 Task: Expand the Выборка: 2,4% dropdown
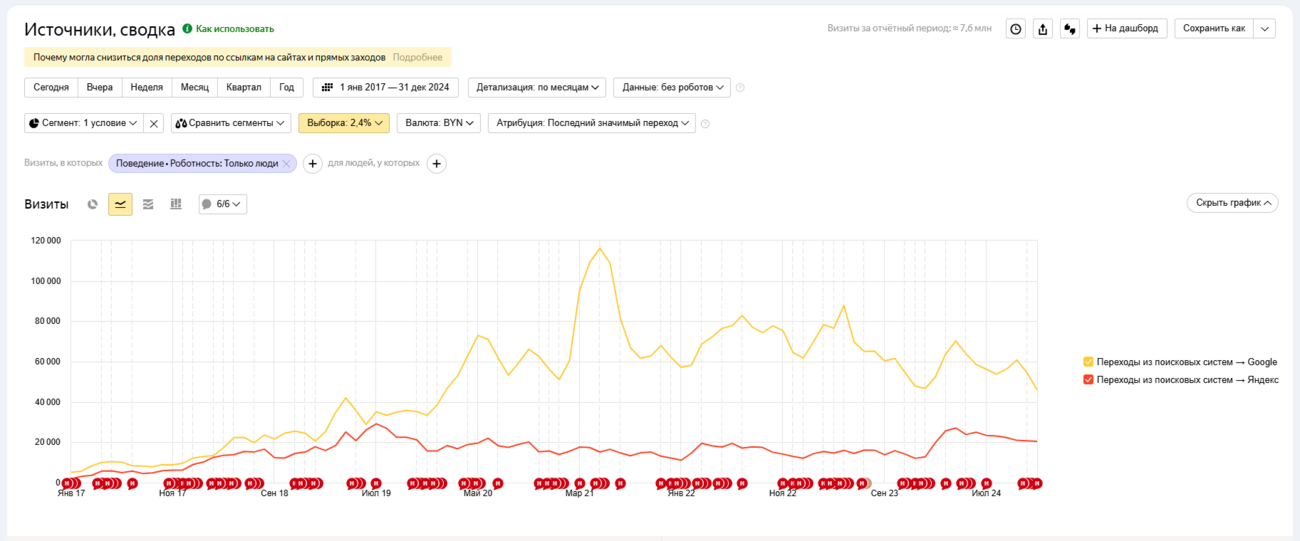[343, 123]
